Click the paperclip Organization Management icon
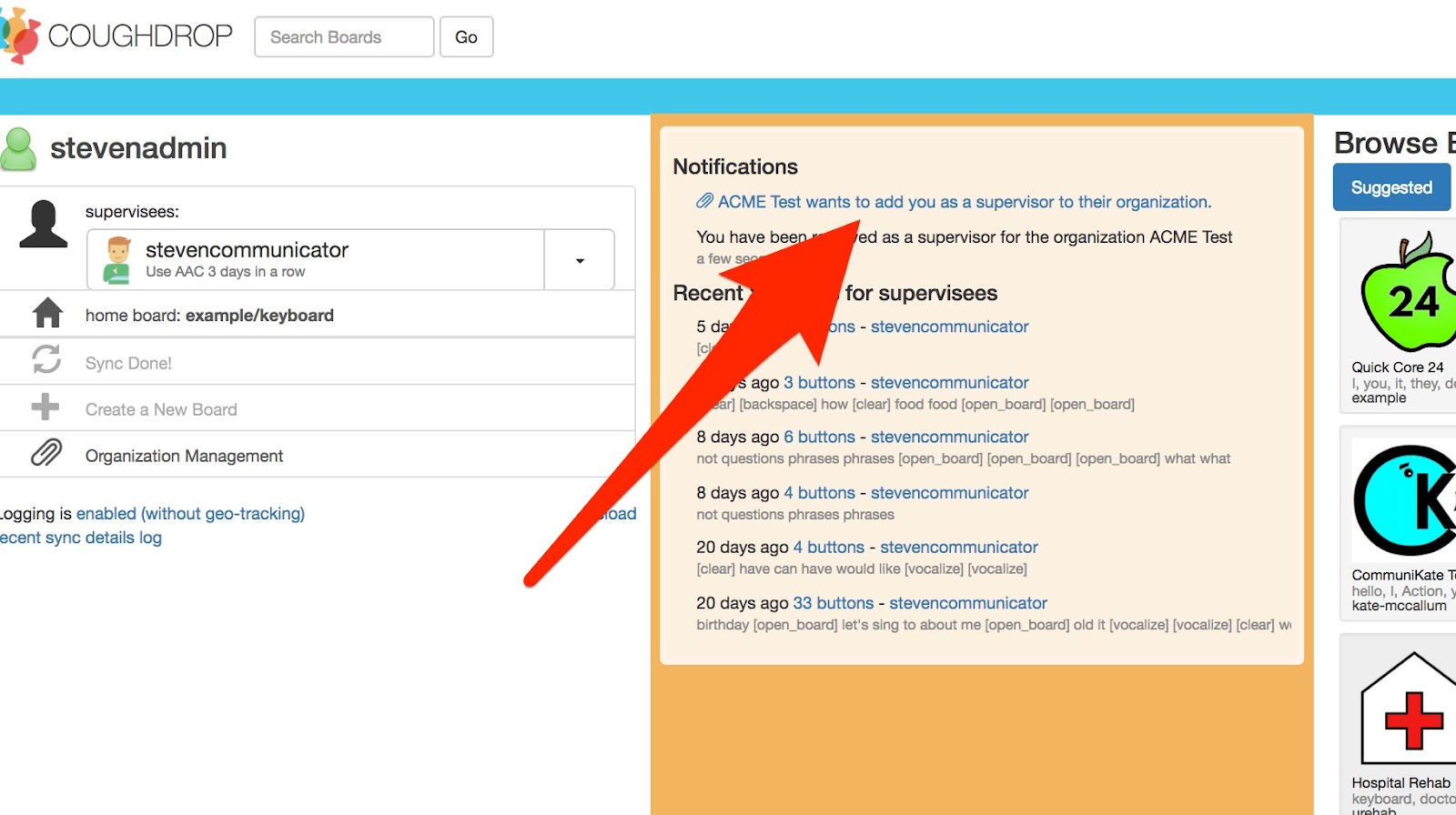1456x815 pixels. pyautogui.click(x=46, y=452)
